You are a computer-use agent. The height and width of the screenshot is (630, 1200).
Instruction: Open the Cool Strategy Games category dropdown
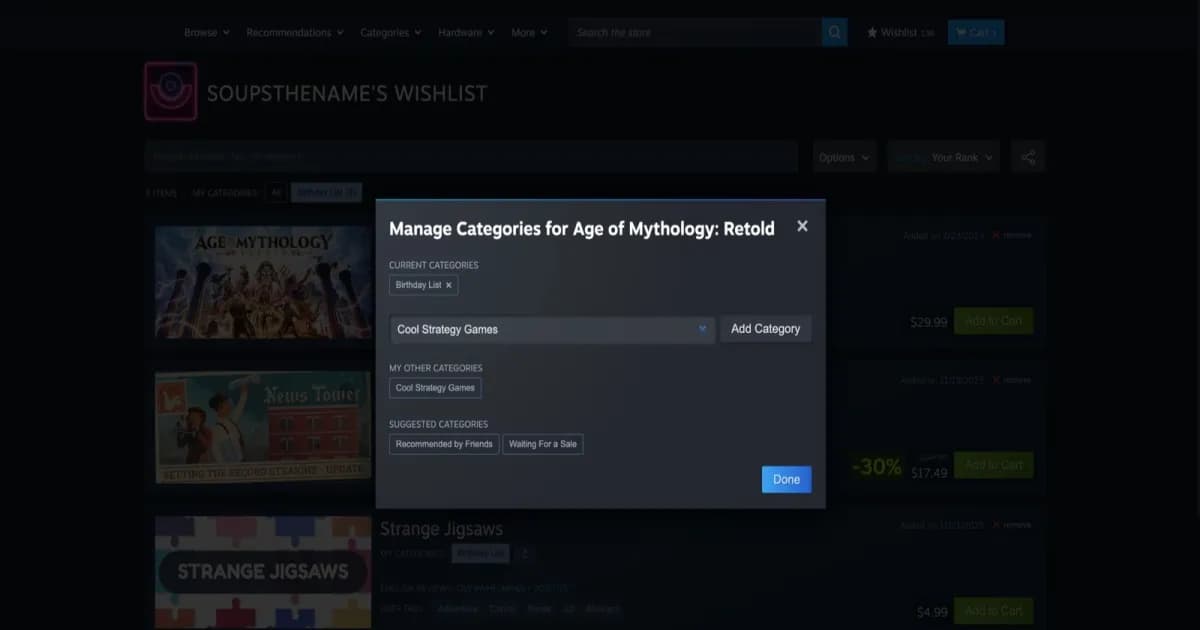(552, 329)
